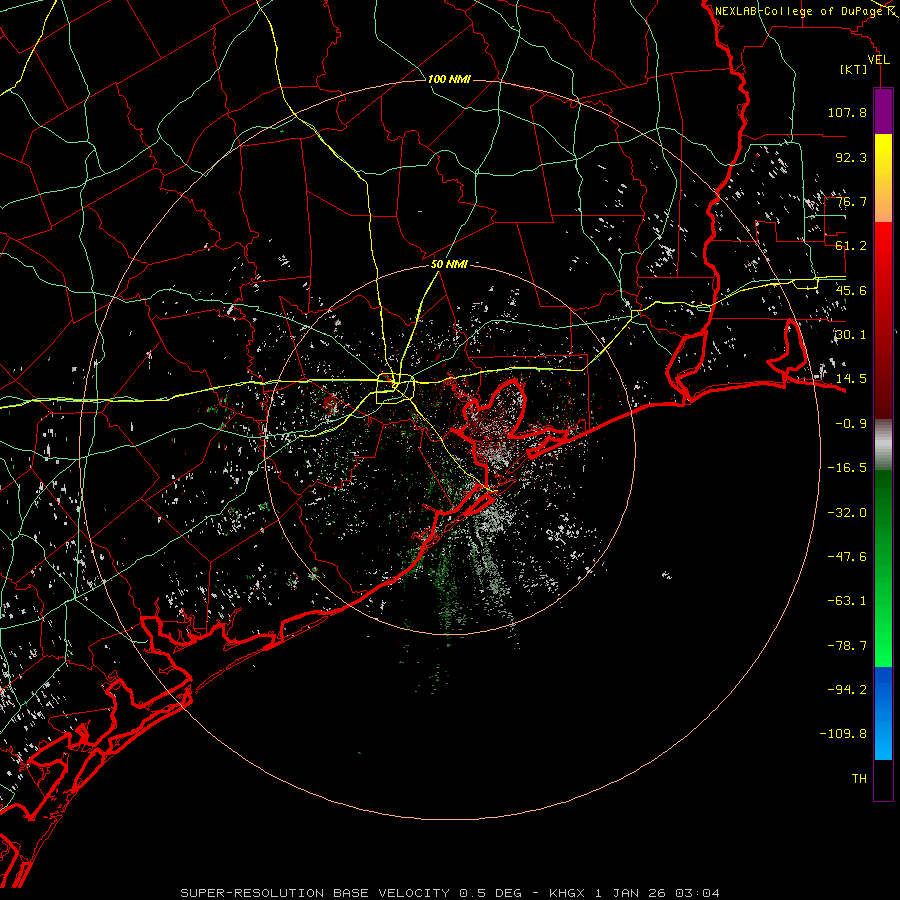Image resolution: width=900 pixels, height=900 pixels.
Task: Click the VEL legend title
Action: point(878,60)
